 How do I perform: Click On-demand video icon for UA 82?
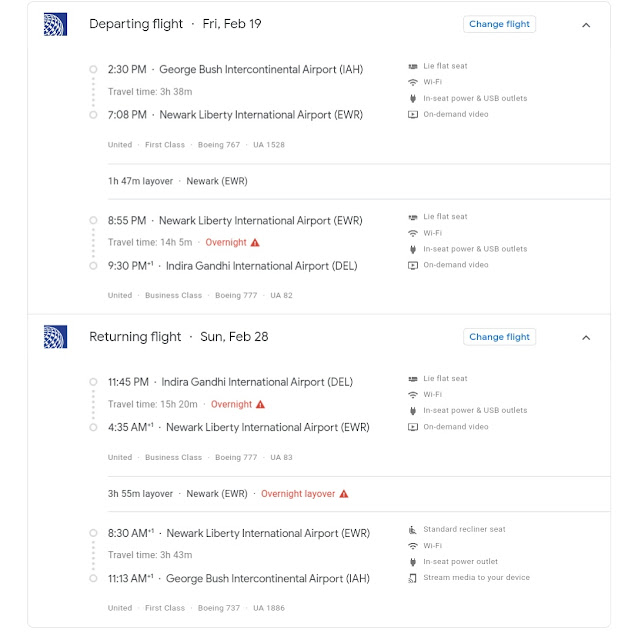(412, 265)
